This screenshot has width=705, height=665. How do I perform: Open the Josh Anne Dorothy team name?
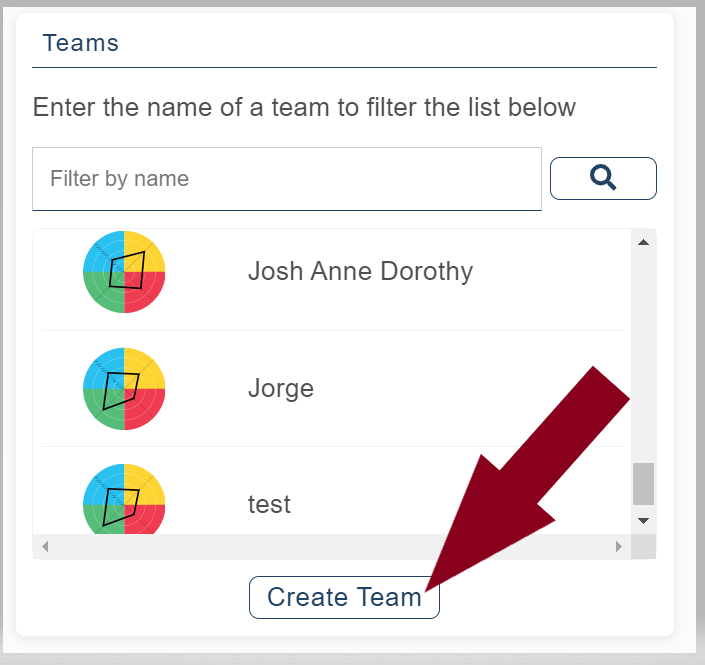(x=360, y=271)
